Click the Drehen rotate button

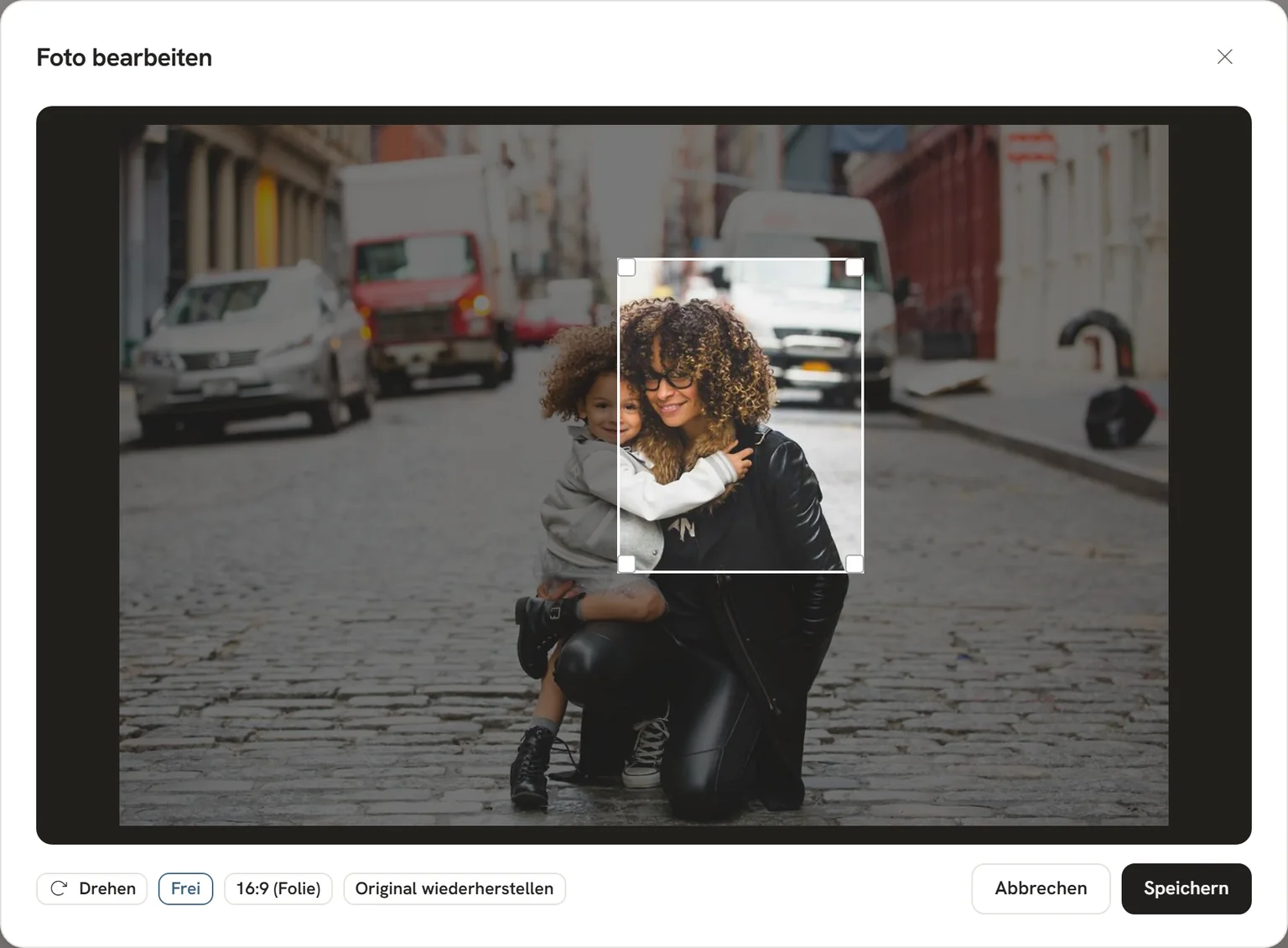pos(92,888)
